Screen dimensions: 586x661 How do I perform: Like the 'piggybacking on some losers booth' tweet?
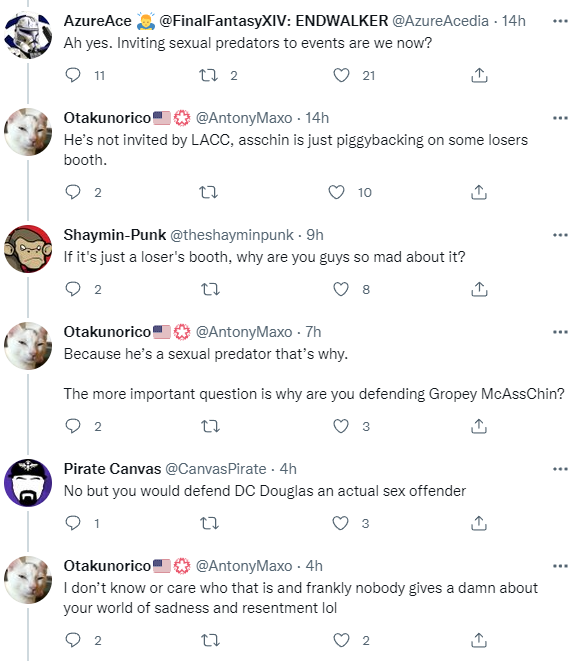pyautogui.click(x=336, y=192)
